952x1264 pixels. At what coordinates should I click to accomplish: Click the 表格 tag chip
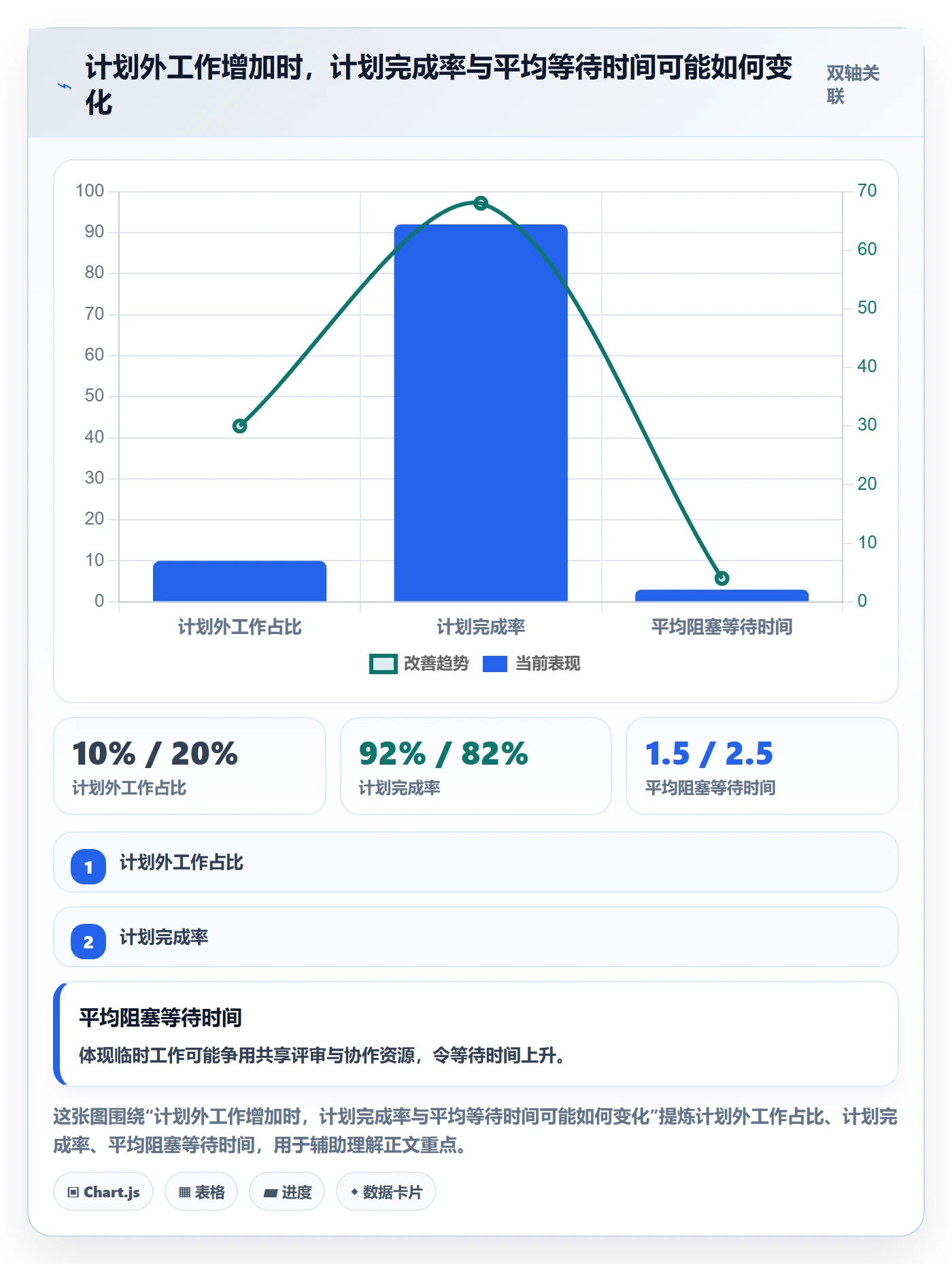(x=201, y=1191)
